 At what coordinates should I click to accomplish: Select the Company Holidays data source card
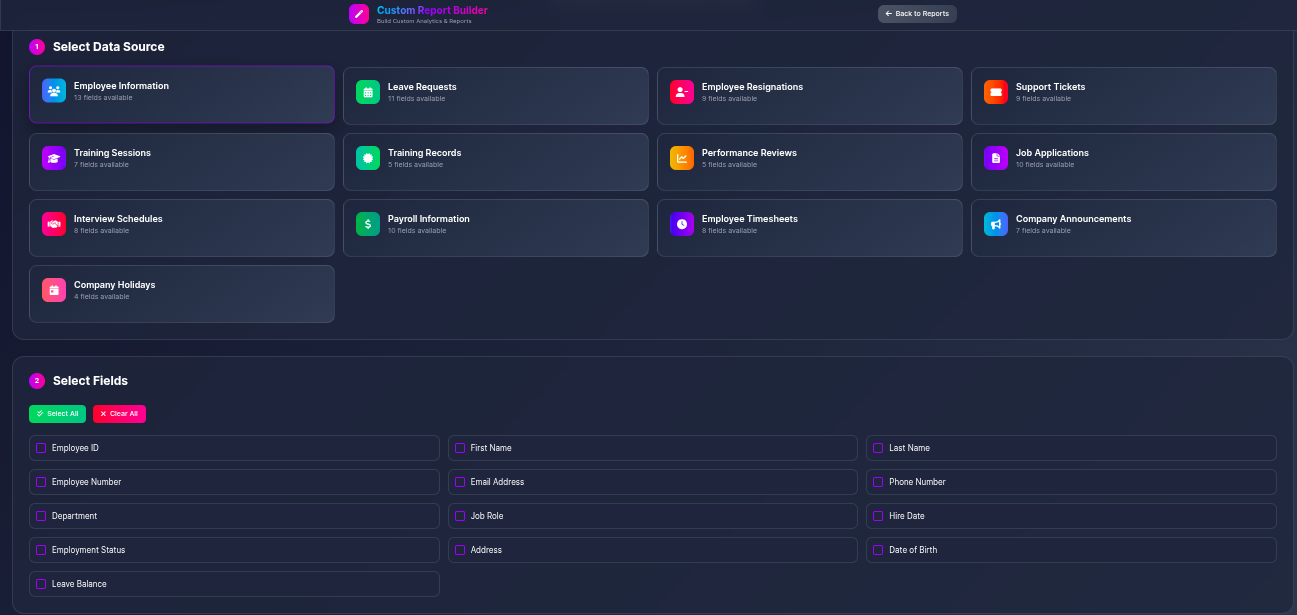pos(181,293)
